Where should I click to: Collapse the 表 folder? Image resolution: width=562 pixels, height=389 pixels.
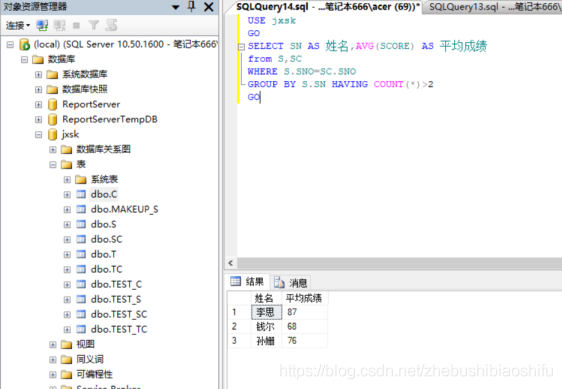53,165
